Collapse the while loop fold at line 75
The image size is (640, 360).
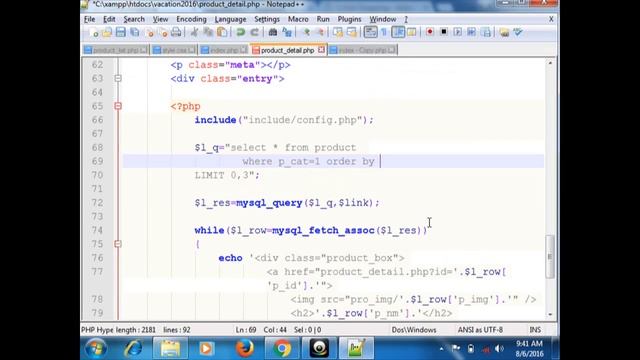point(118,244)
